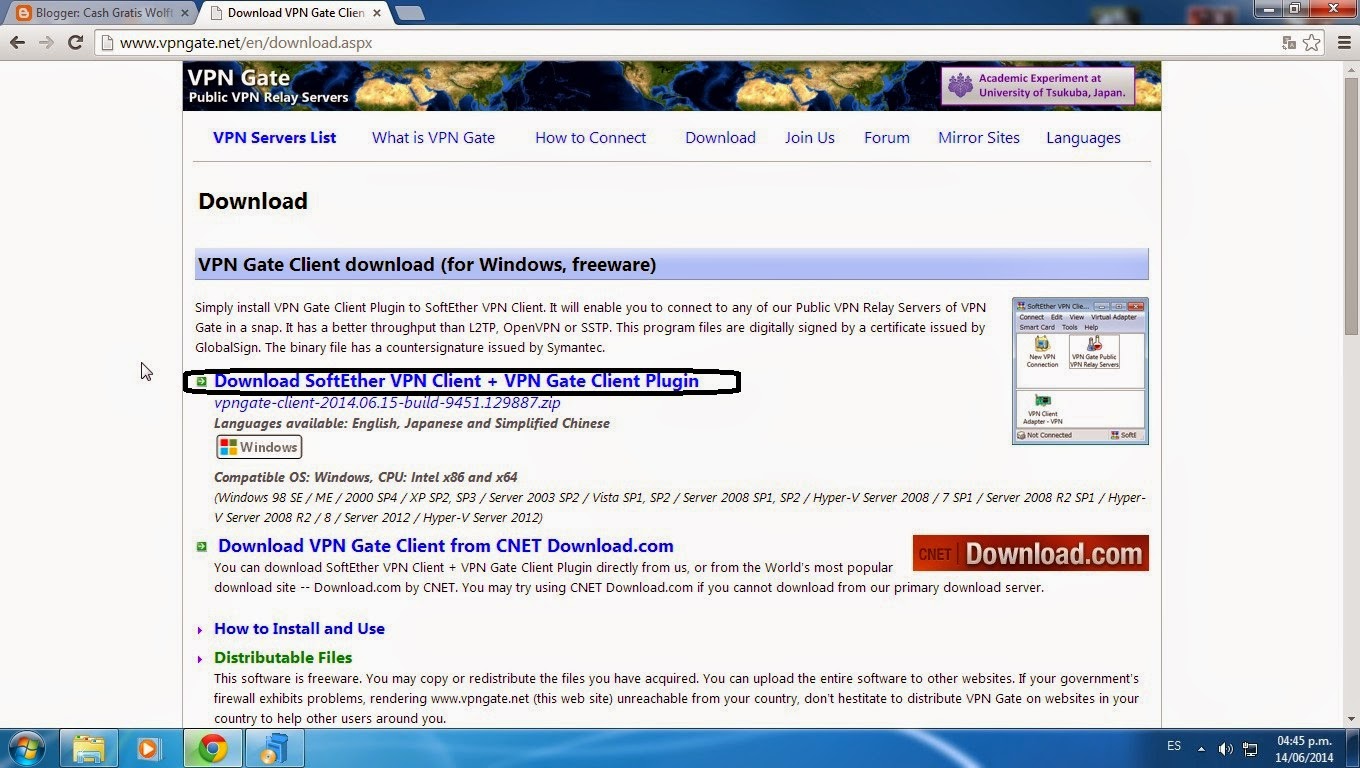This screenshot has height=768, width=1360.
Task: Click the Distributable Files heading
Action: tap(283, 658)
